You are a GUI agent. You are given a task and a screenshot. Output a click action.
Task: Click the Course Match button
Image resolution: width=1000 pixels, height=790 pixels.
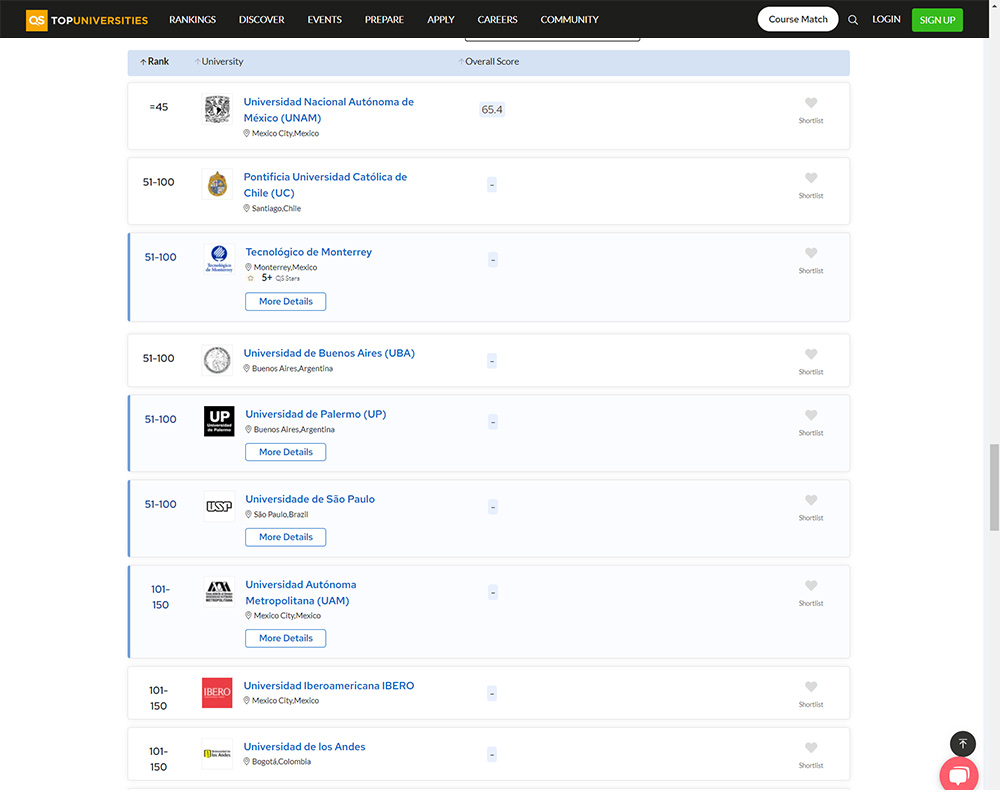click(798, 20)
